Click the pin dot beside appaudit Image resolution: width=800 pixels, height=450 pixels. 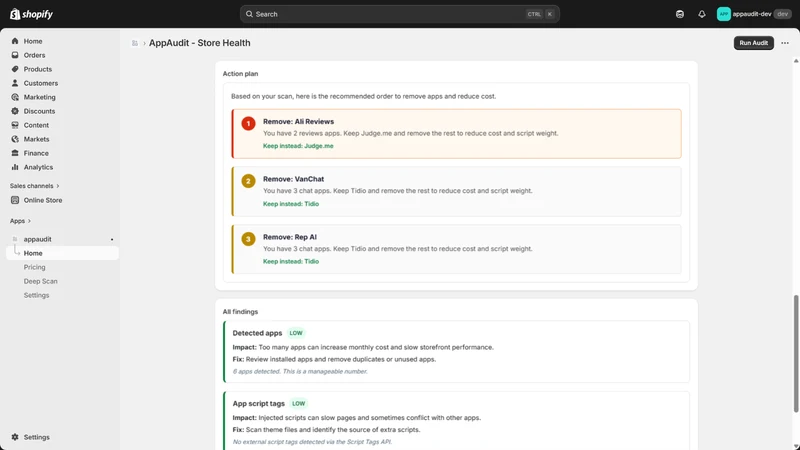(x=112, y=239)
